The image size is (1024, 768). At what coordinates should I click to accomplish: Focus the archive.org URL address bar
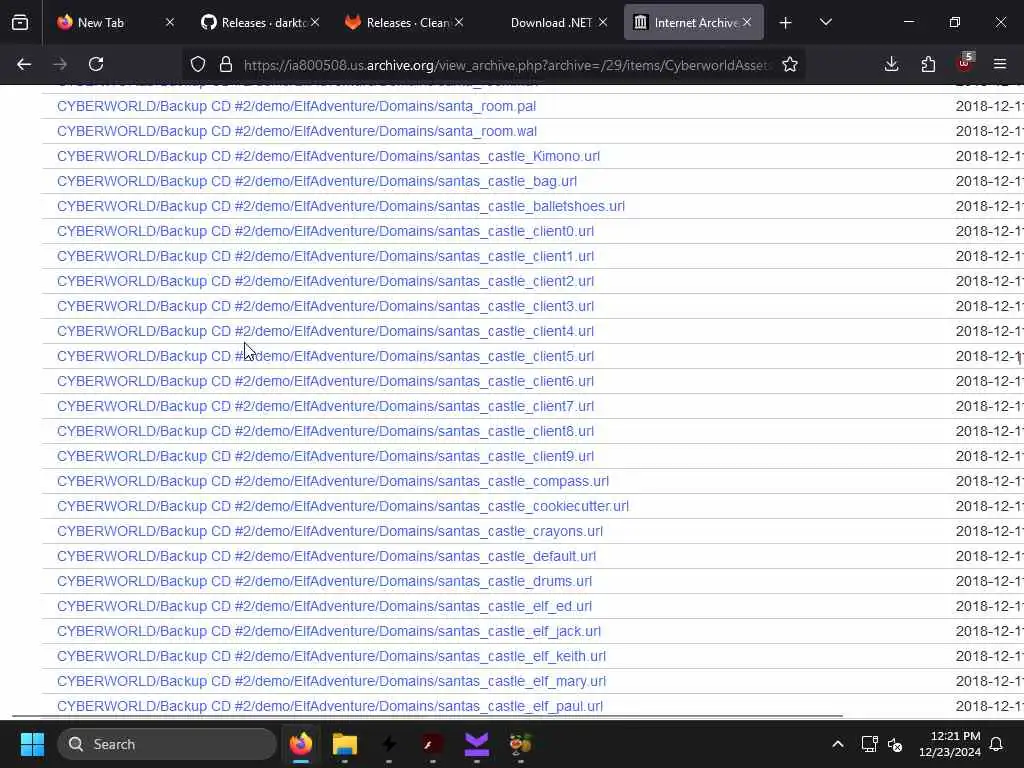click(x=506, y=65)
